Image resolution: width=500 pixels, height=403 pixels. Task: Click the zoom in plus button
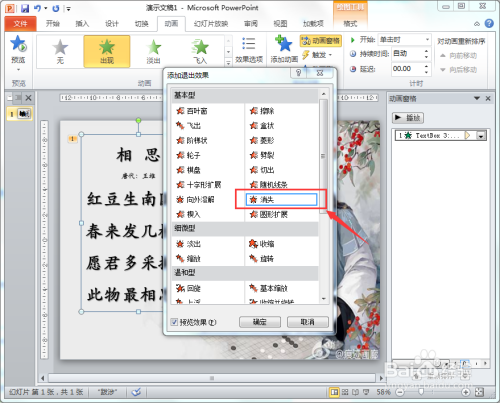[466, 392]
